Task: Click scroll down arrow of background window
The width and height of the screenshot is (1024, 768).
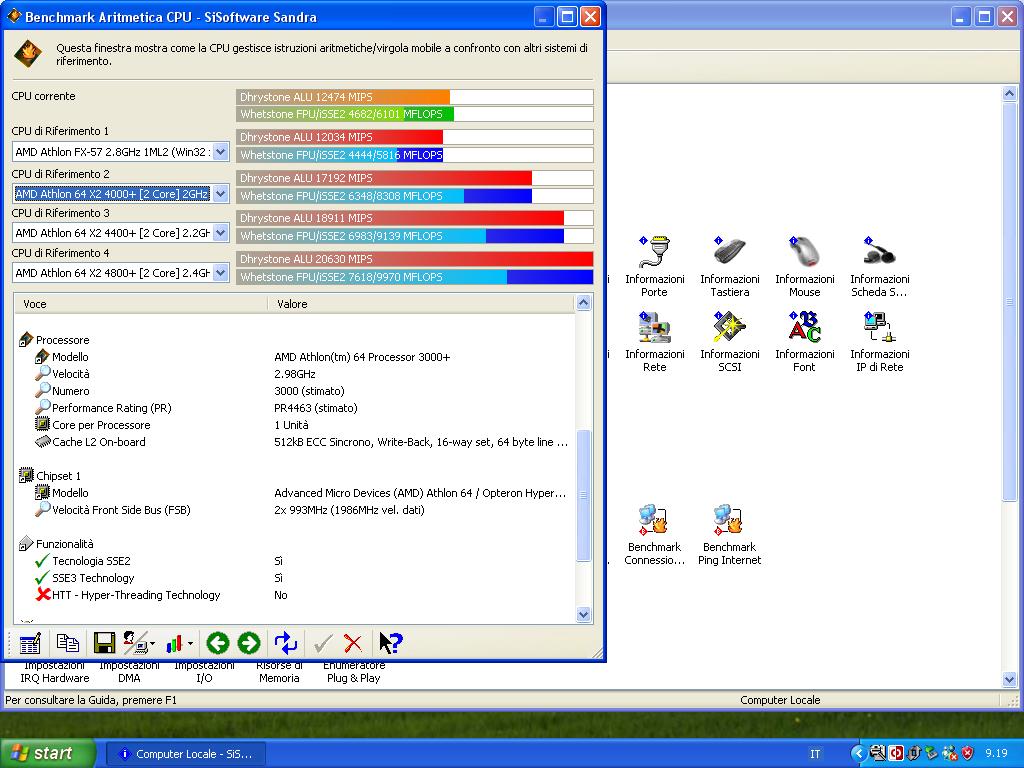Action: (1009, 680)
